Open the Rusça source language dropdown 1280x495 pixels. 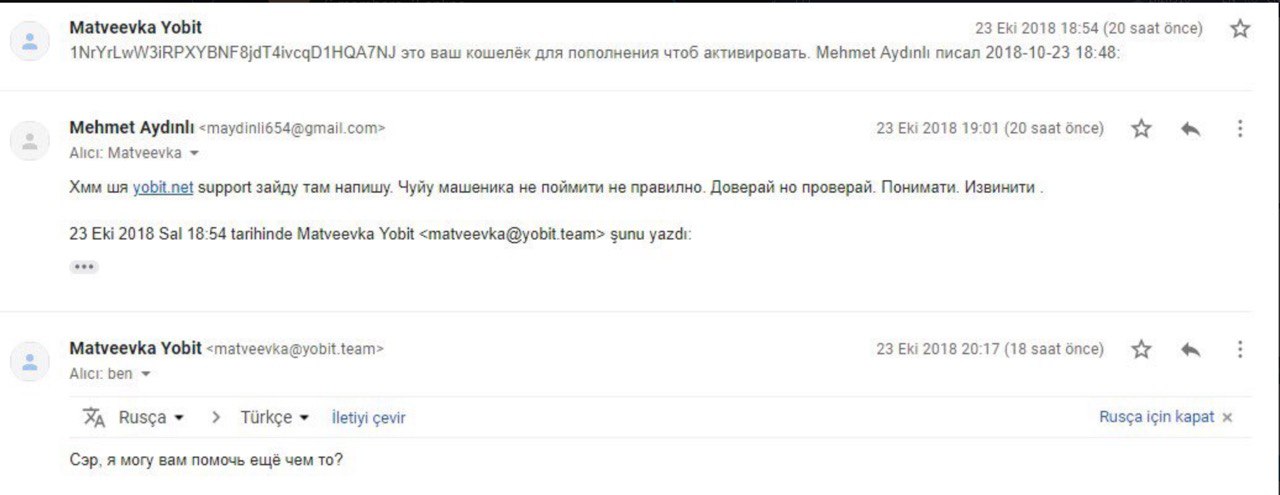(x=151, y=417)
